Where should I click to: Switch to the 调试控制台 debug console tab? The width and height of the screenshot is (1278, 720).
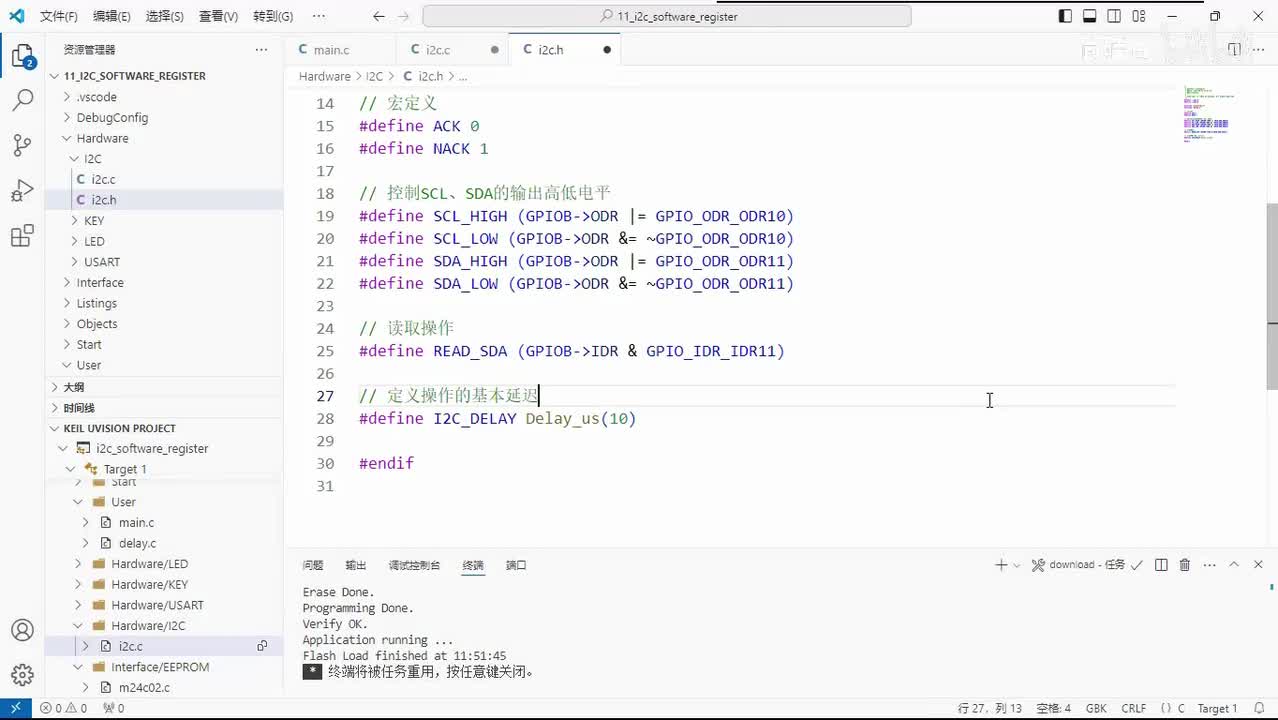(x=414, y=565)
